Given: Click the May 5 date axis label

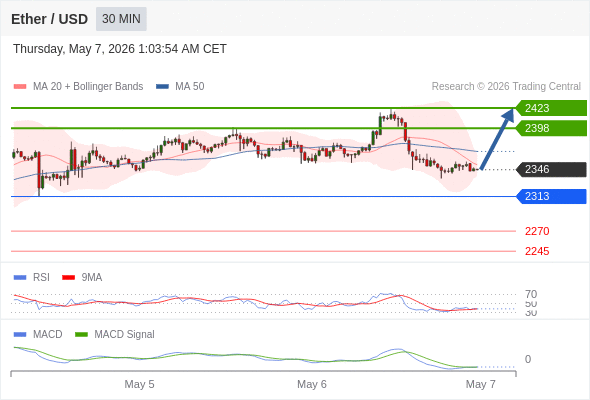Looking at the screenshot, I should point(139,384).
